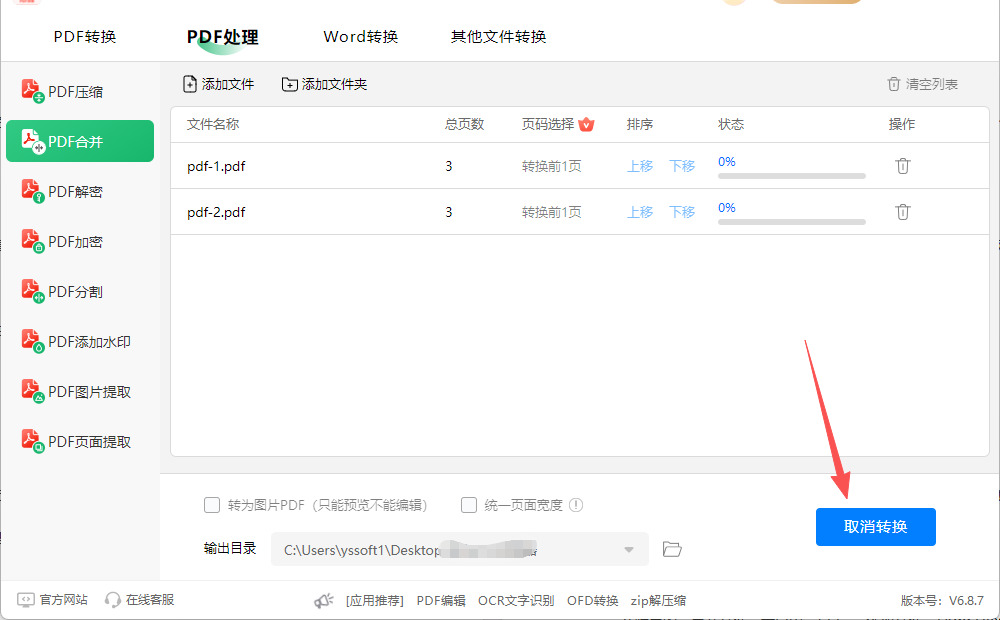Open the PDF编辑 recommended app link
This screenshot has height=620, width=1000.
(441, 600)
